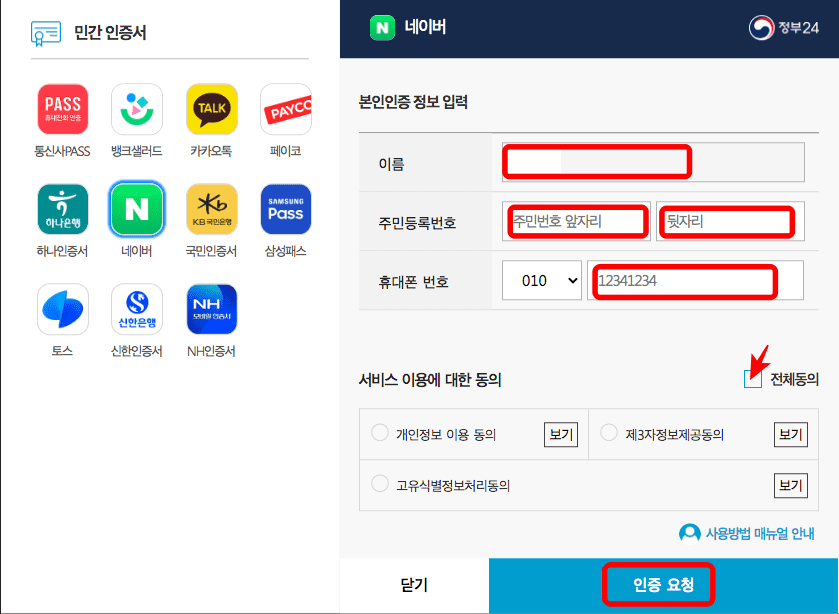Click the 주민등록번호 label

point(417,223)
